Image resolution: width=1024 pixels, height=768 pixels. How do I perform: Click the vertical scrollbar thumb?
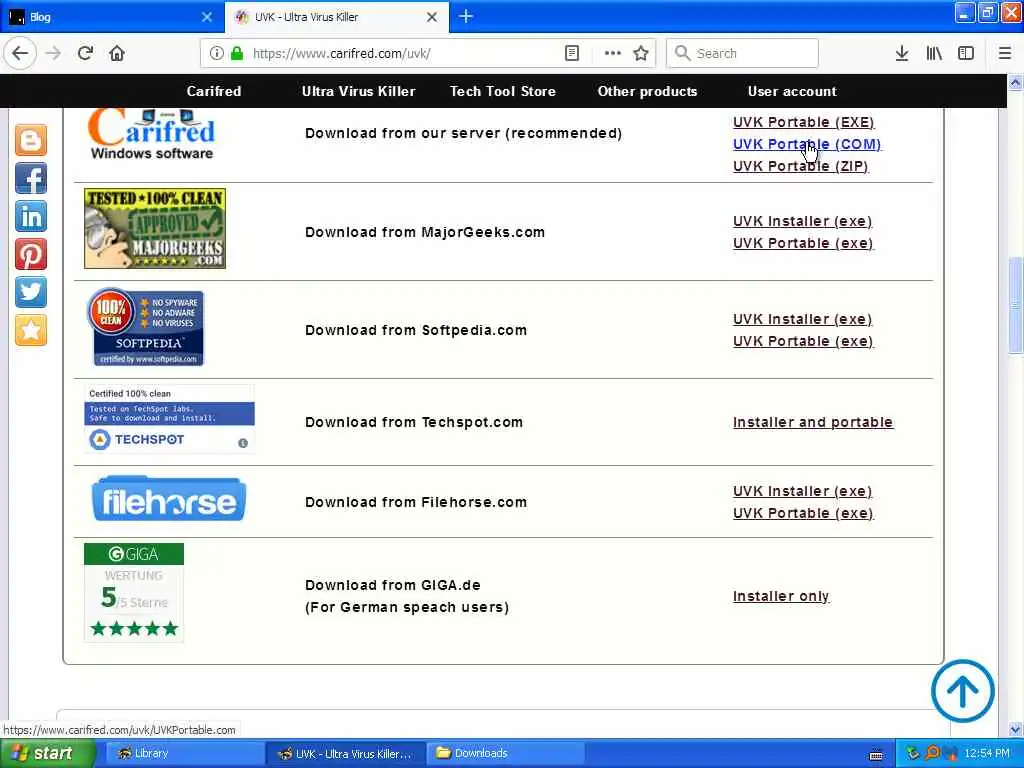pyautogui.click(x=1015, y=305)
